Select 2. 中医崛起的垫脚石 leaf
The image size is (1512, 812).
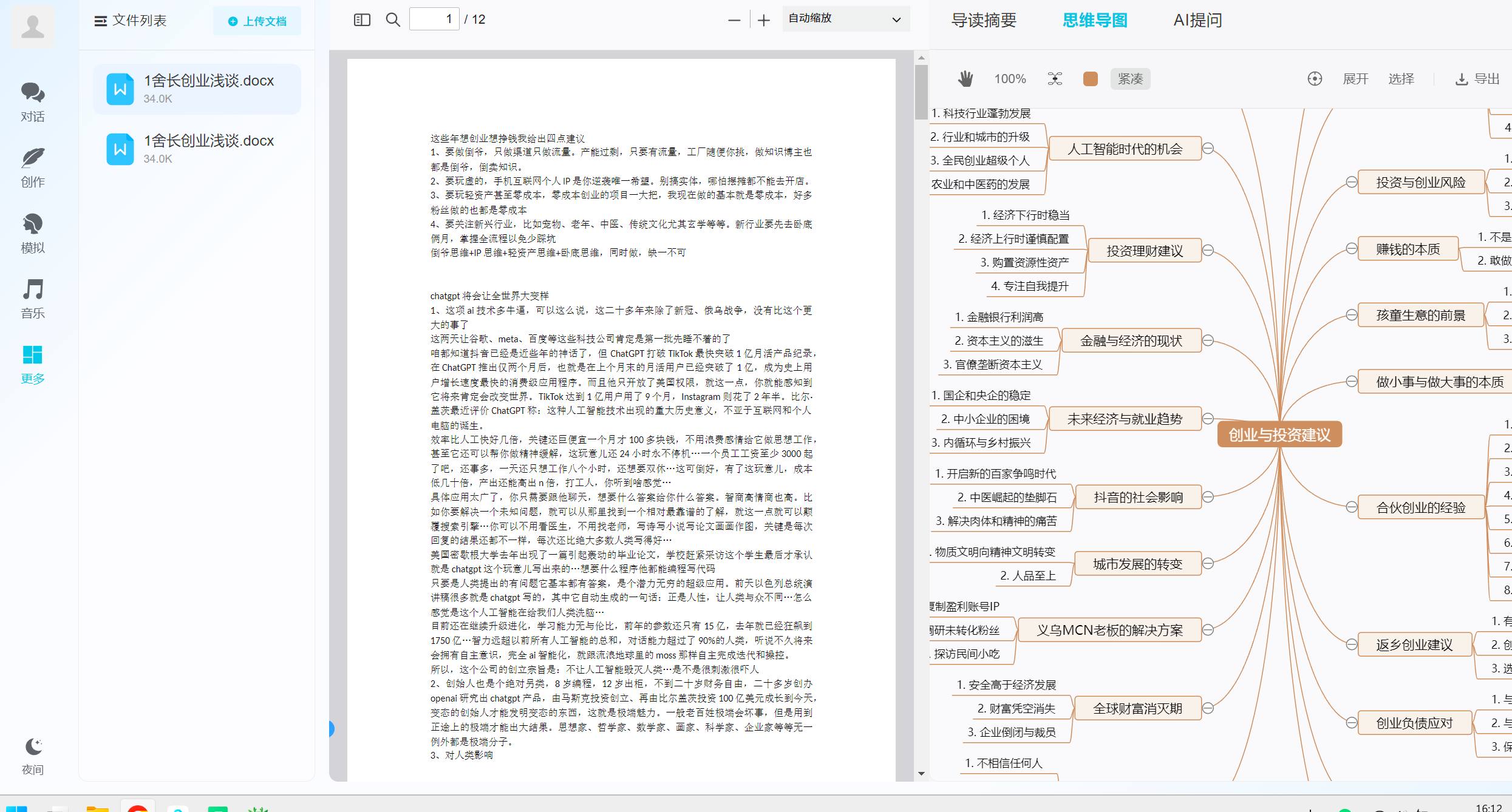1007,498
